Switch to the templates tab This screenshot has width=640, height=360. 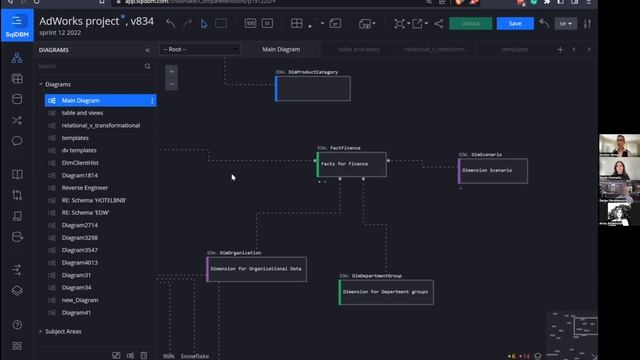(x=514, y=49)
